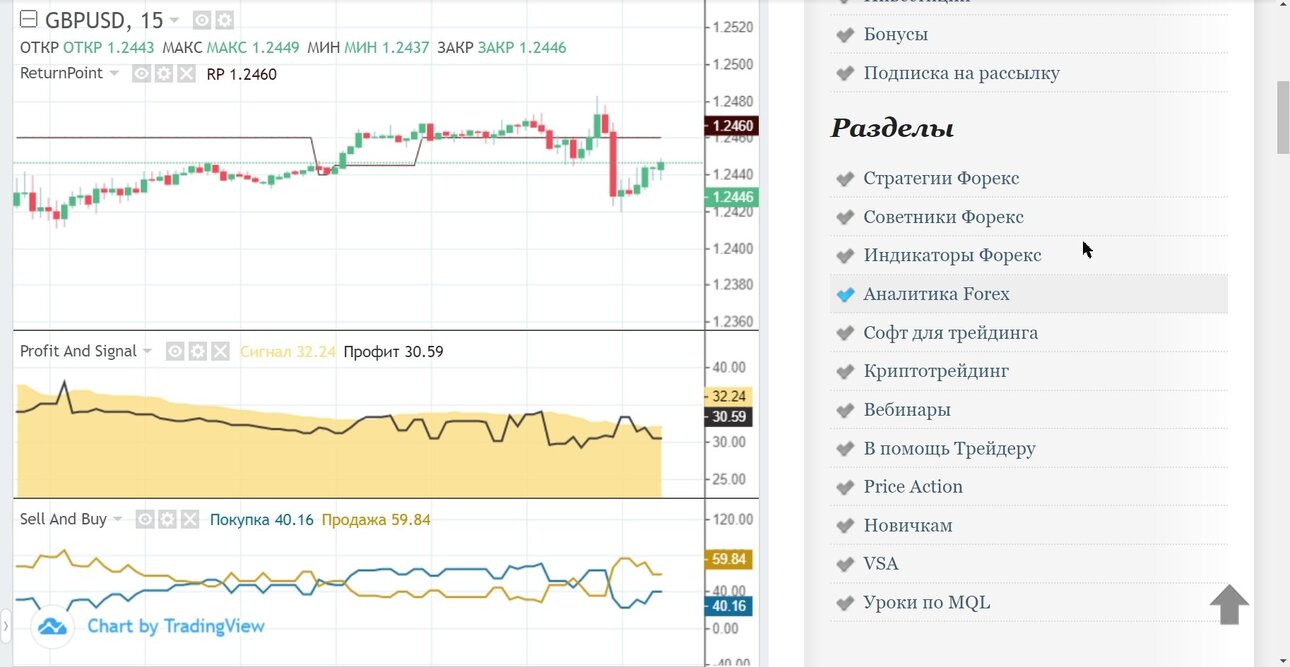Click the Профит 30.59 legend value
Screen dimensions: 1290x667
coord(393,352)
